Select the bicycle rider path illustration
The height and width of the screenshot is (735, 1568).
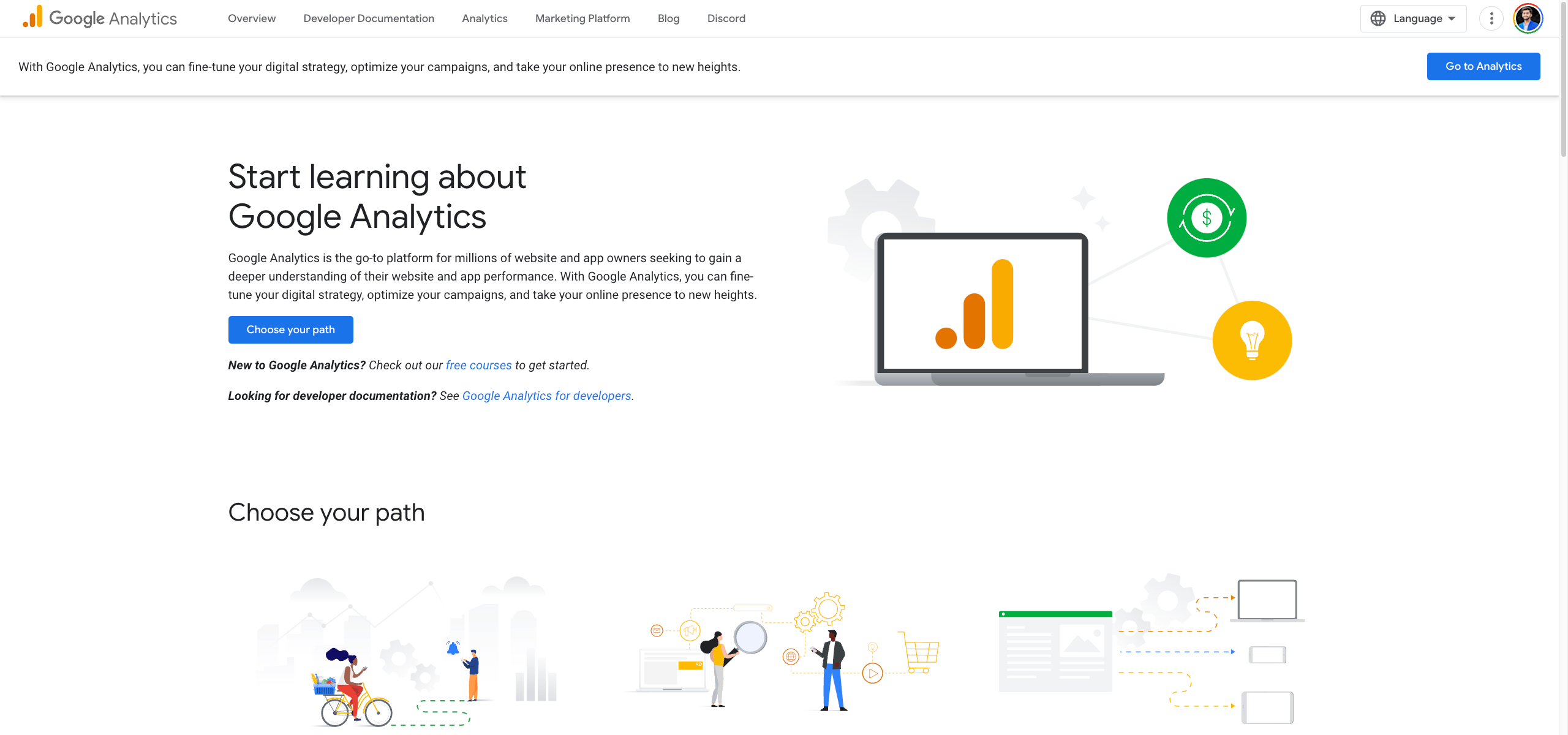(x=407, y=652)
